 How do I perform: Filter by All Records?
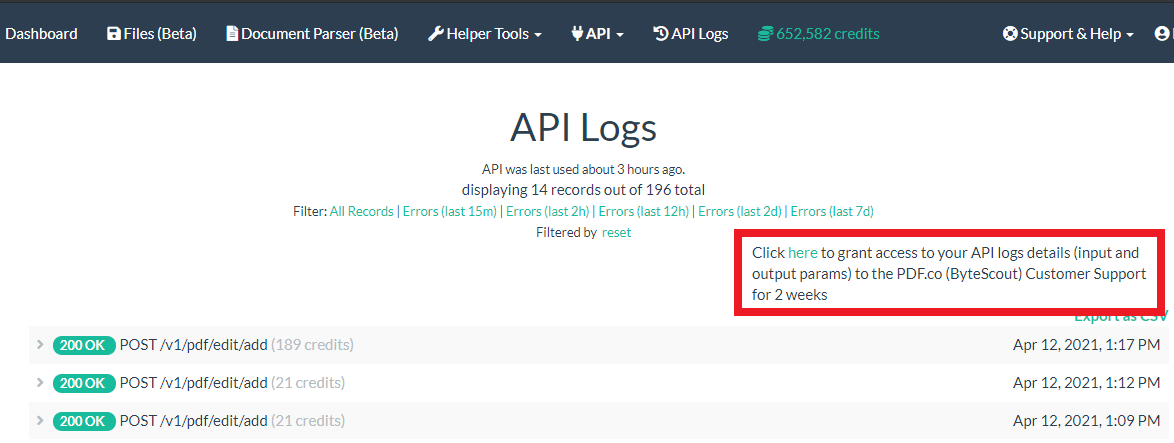tap(362, 212)
